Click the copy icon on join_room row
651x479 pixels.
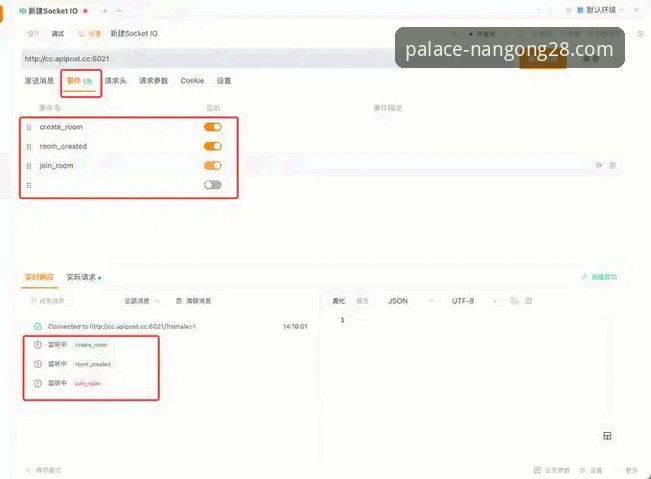click(599, 165)
